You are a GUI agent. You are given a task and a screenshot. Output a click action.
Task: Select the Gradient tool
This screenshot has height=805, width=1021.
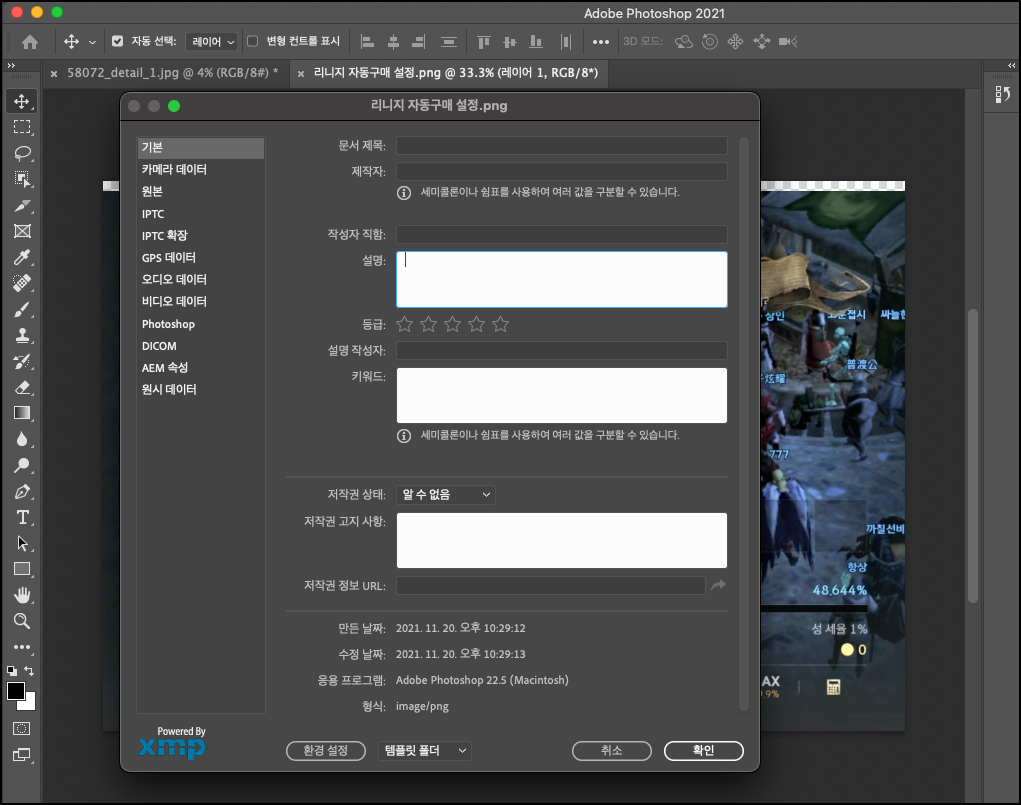pos(22,413)
